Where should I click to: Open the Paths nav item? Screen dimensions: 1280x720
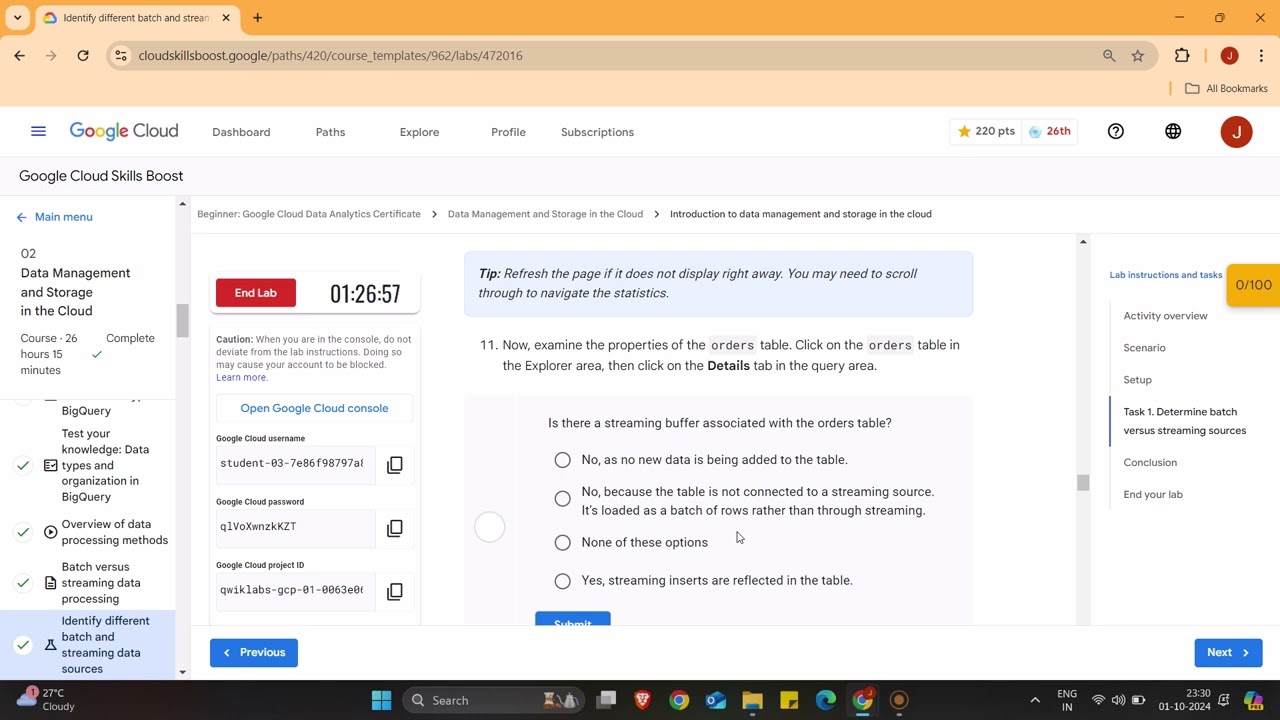click(330, 132)
